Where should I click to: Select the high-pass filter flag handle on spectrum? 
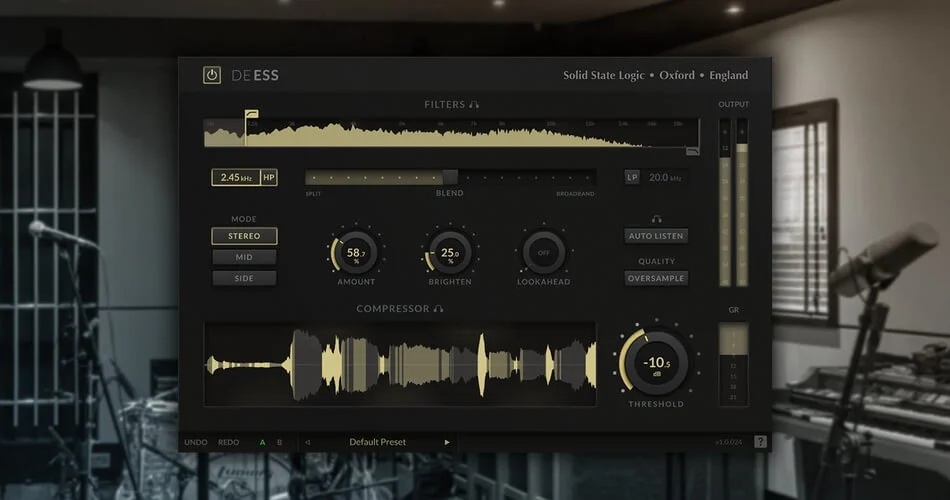point(251,115)
